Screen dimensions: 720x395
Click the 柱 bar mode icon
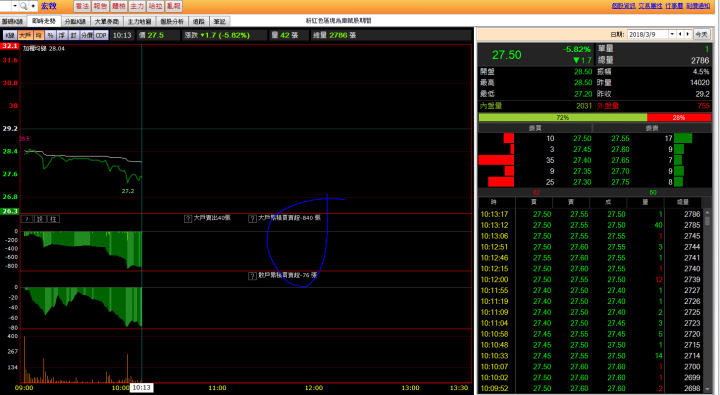tap(53, 219)
